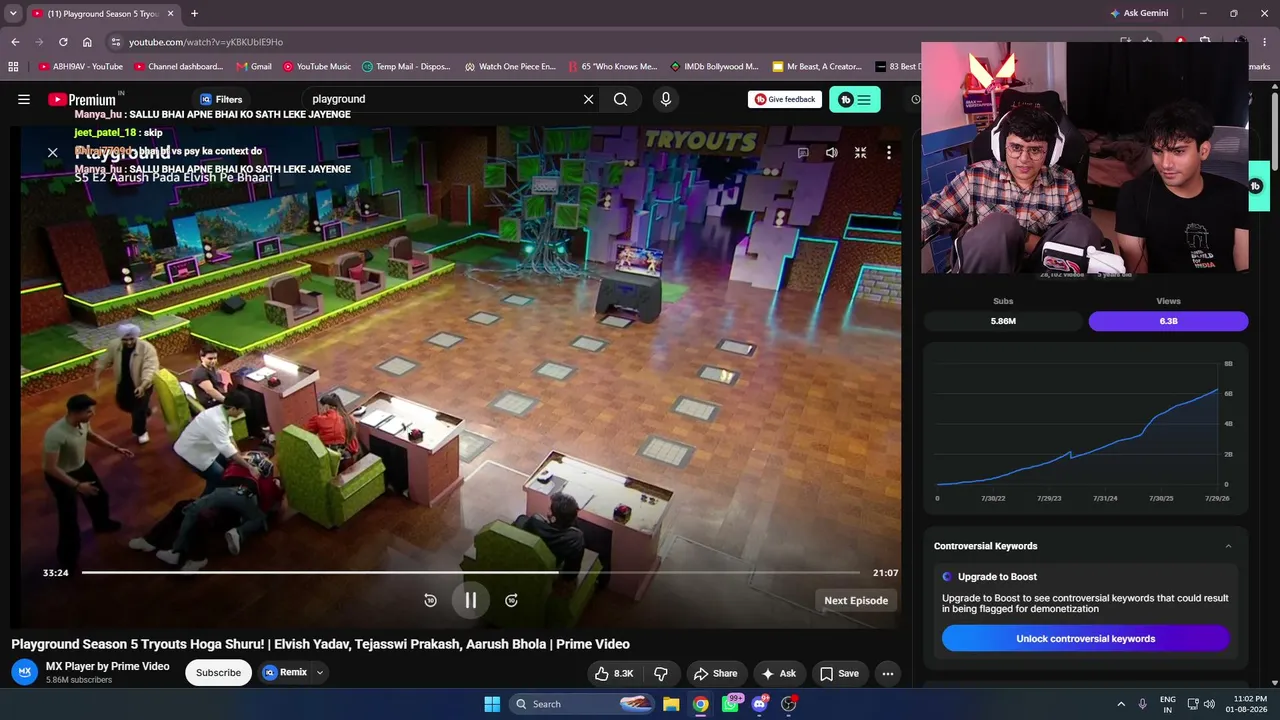Image resolution: width=1280 pixels, height=720 pixels.
Task: Save the video to a playlist
Action: pos(840,673)
